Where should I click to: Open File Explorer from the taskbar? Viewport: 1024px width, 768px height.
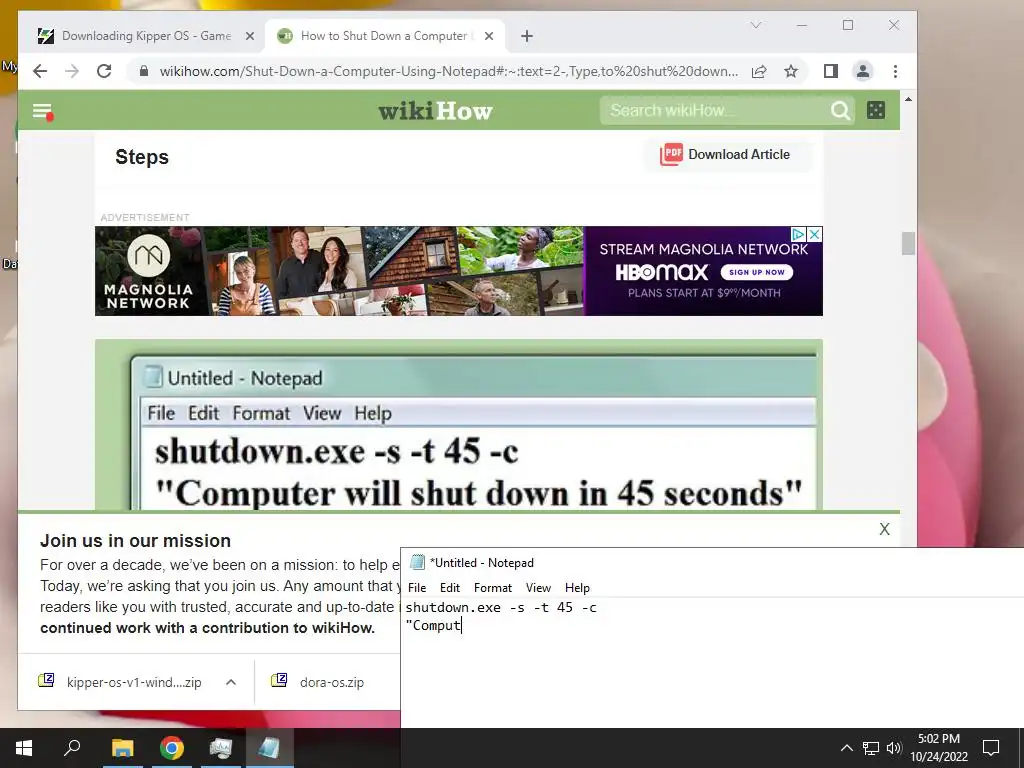click(122, 748)
